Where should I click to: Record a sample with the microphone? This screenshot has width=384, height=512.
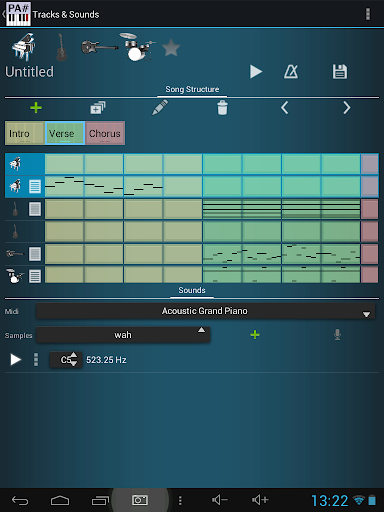[x=337, y=335]
